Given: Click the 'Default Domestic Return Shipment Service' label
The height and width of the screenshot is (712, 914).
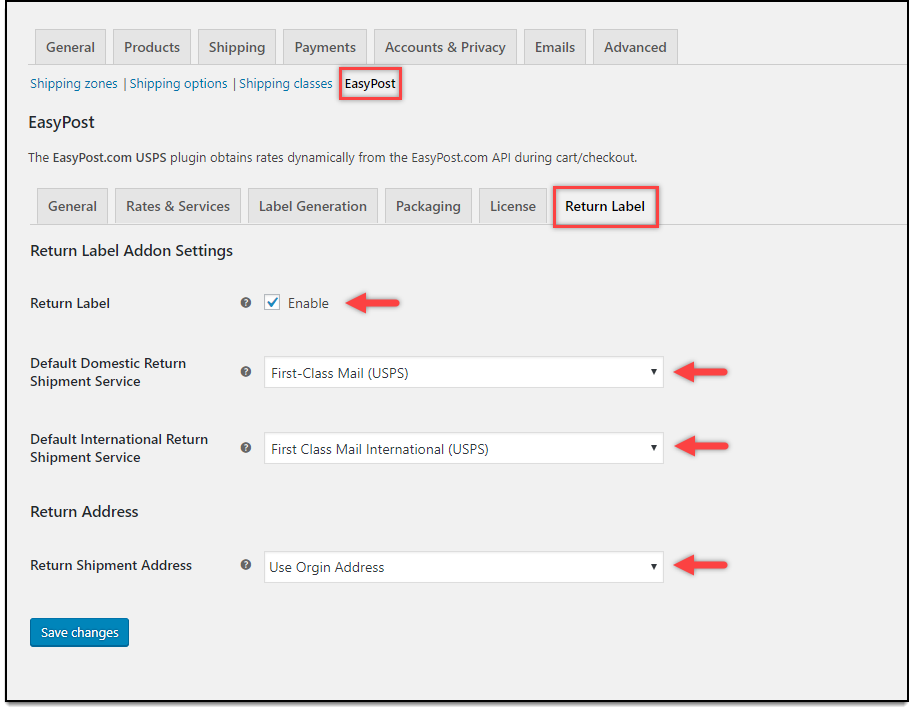Looking at the screenshot, I should point(108,372).
